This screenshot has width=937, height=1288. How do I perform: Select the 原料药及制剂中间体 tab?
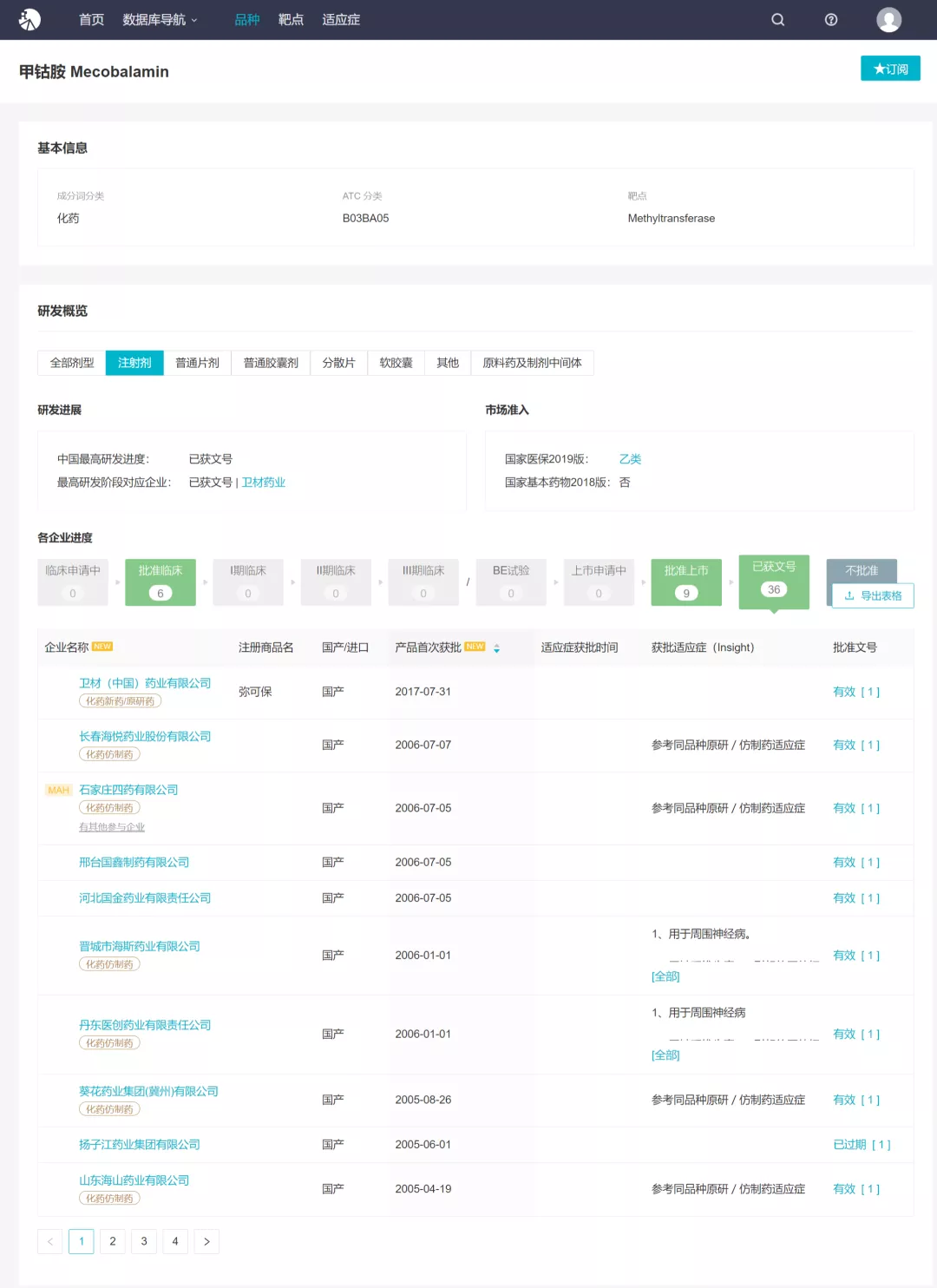point(532,363)
